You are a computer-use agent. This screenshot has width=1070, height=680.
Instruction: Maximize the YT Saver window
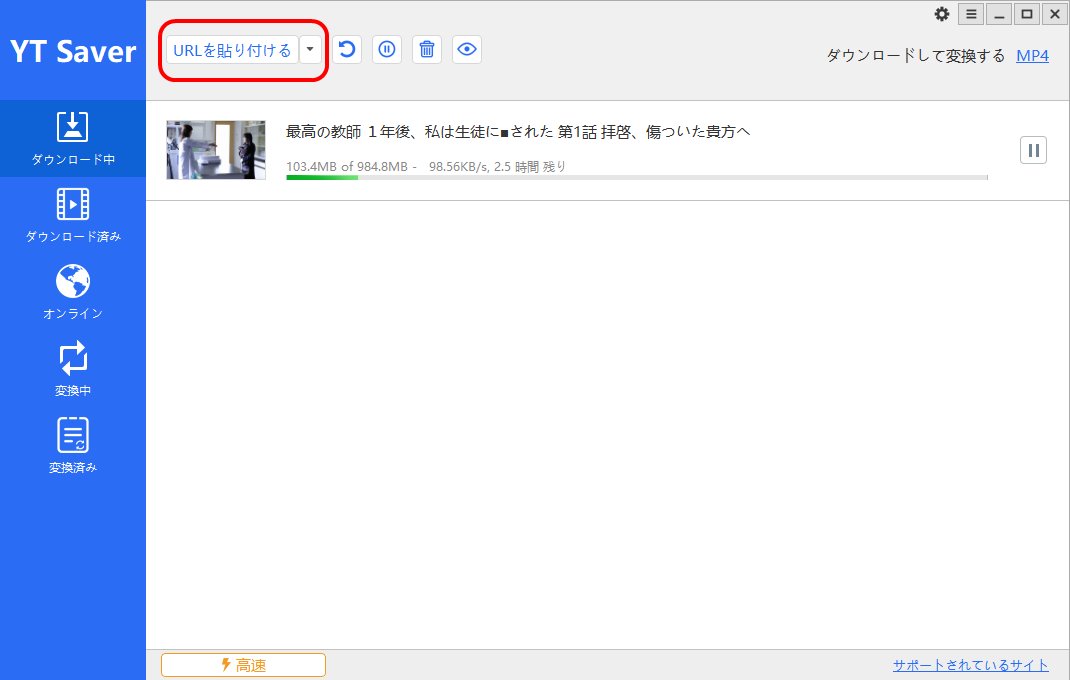[x=1026, y=14]
